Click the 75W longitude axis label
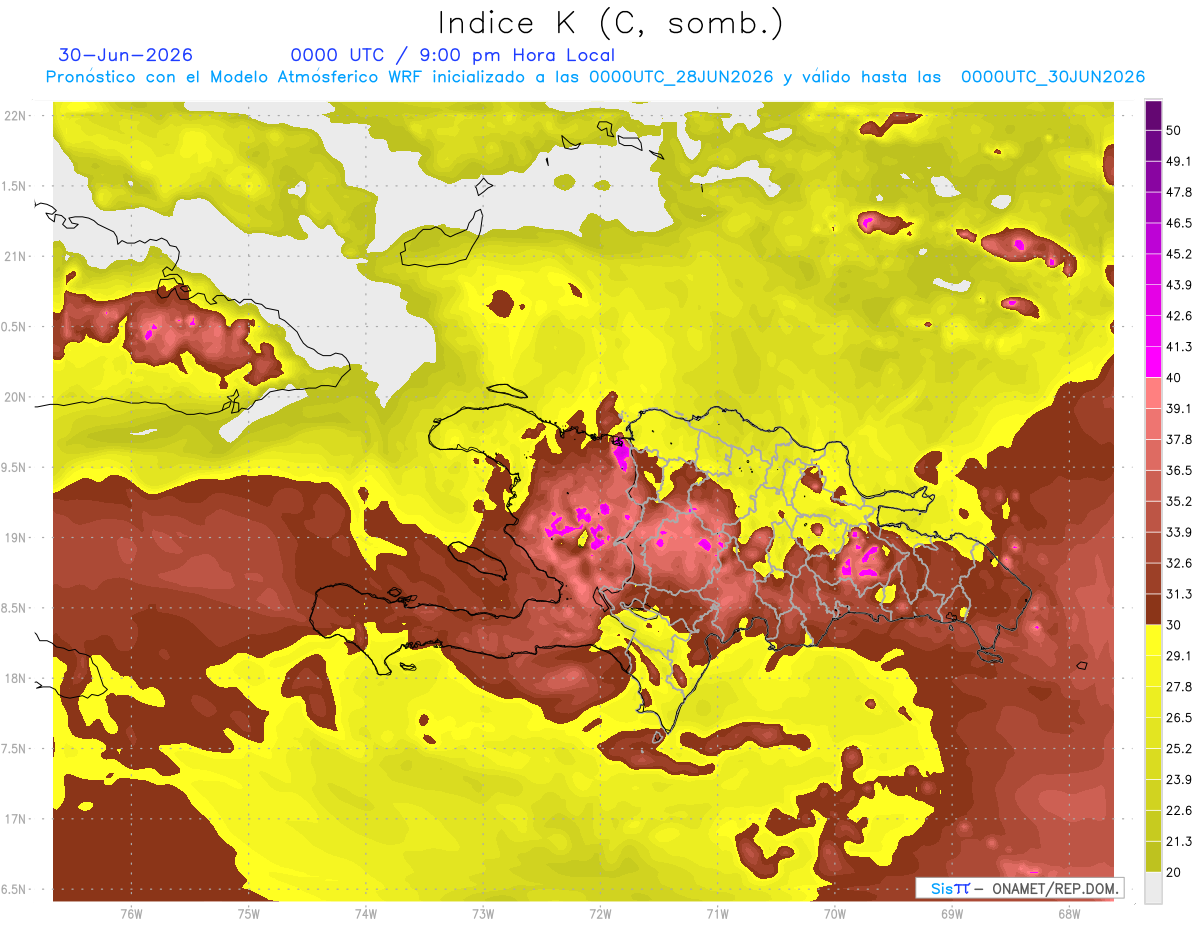This screenshot has width=1200, height=927. 248,914
